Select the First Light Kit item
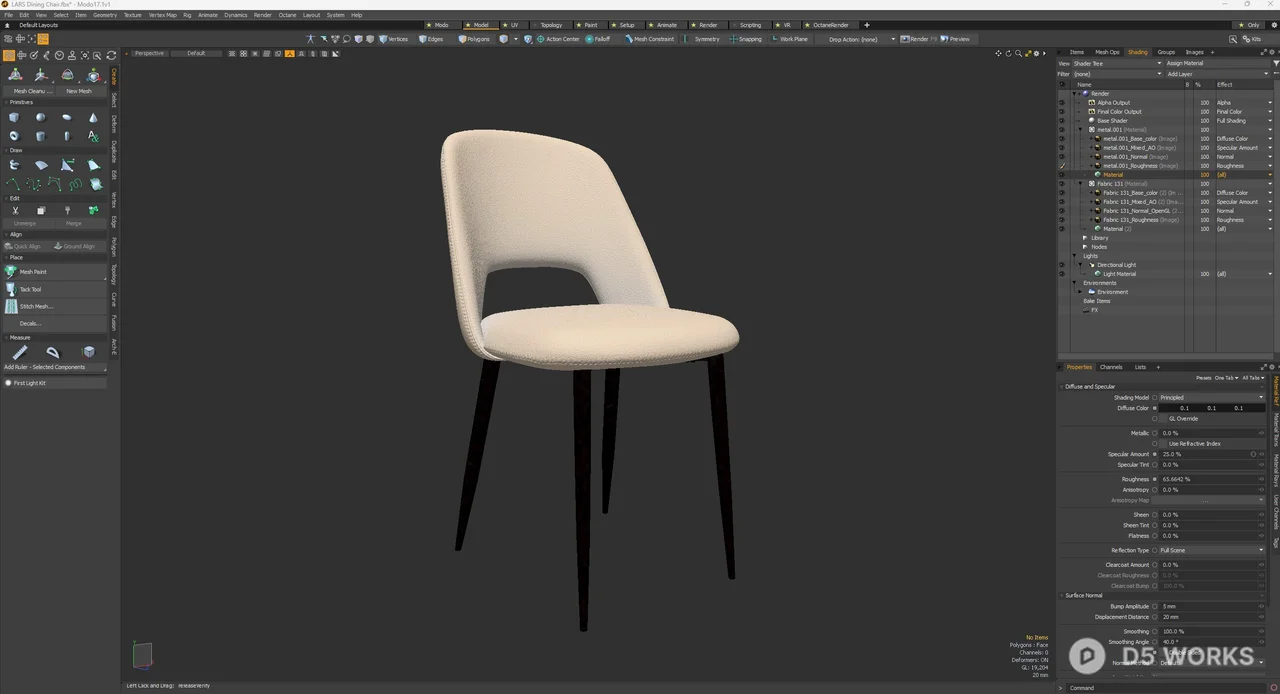Screen dimensions: 1280x694 [55, 383]
